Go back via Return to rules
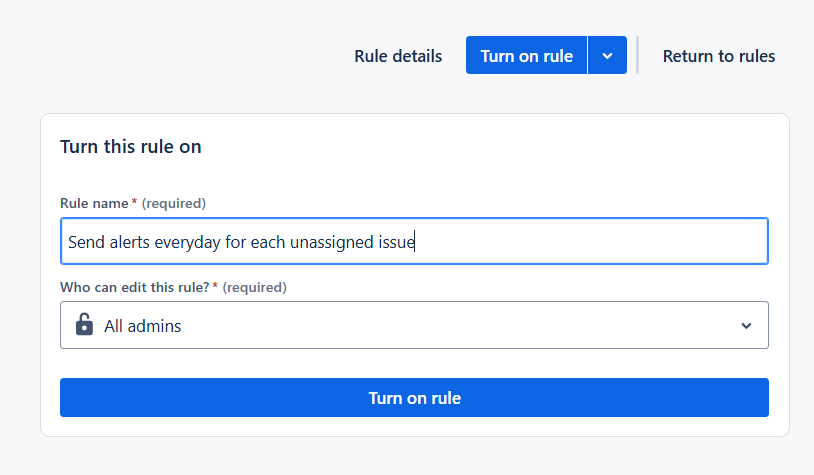 click(x=718, y=56)
